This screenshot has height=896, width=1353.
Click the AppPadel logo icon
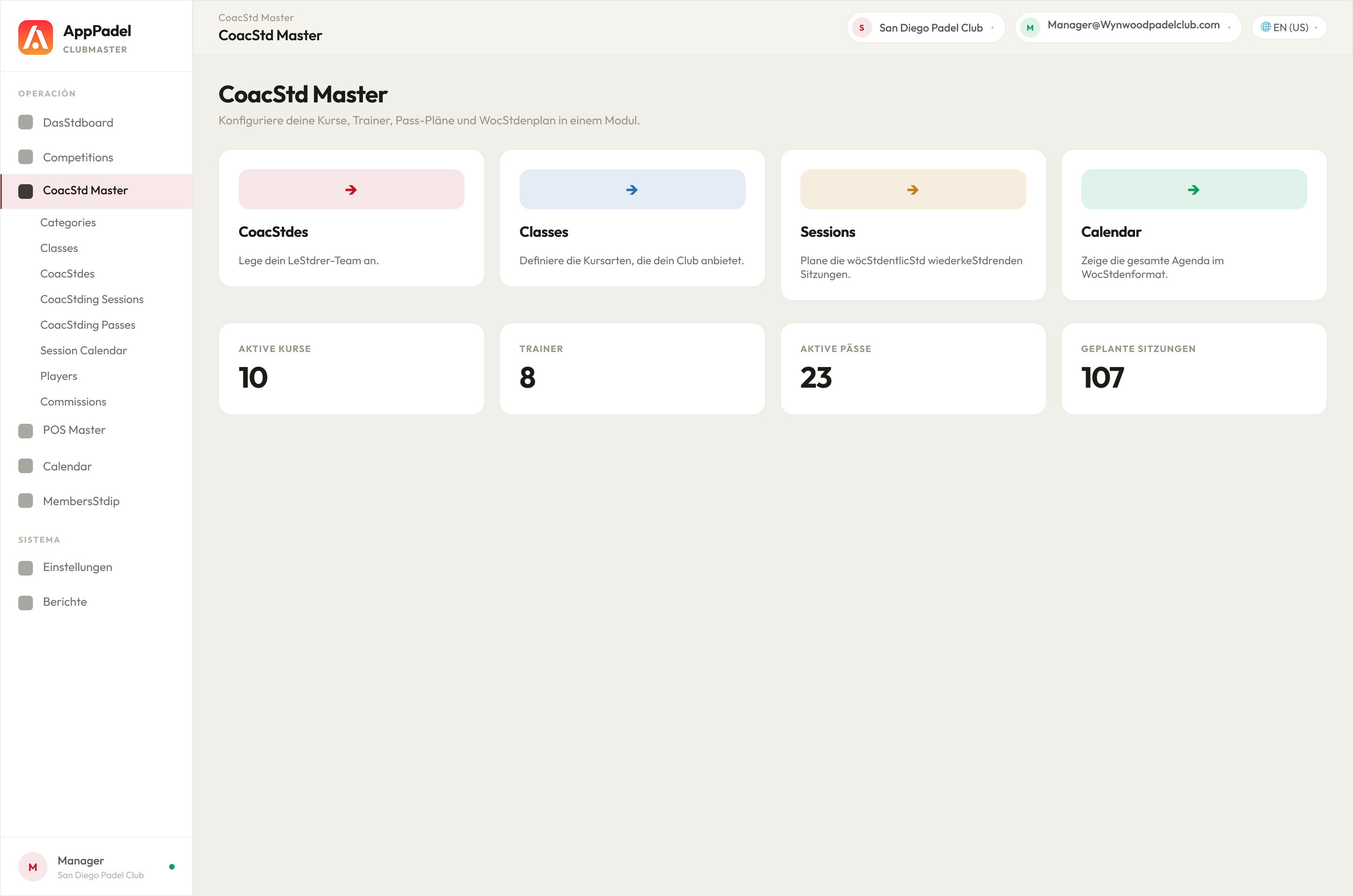click(x=36, y=37)
